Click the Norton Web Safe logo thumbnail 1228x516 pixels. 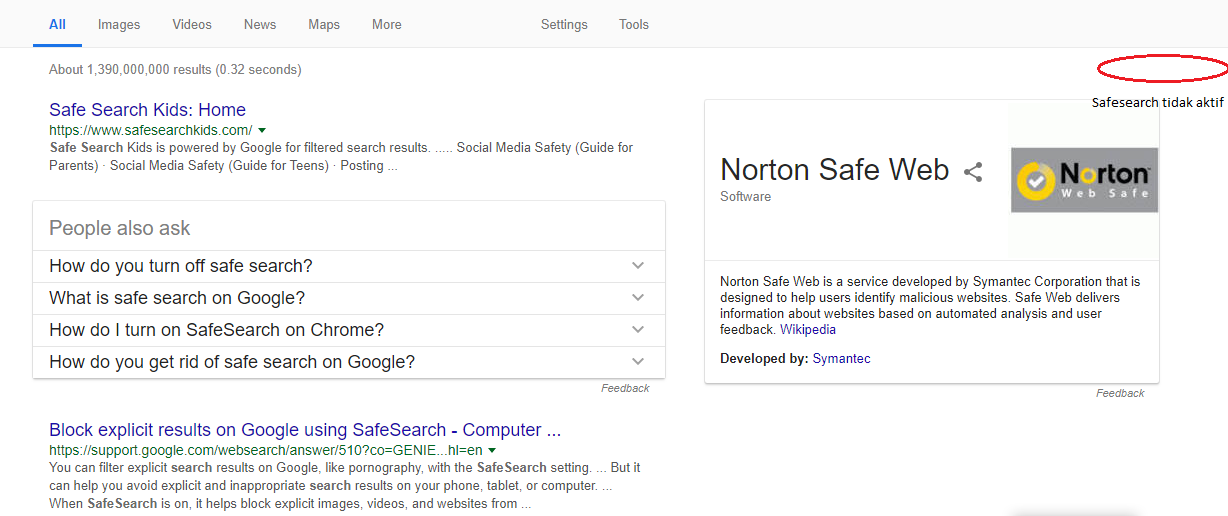pos(1084,180)
